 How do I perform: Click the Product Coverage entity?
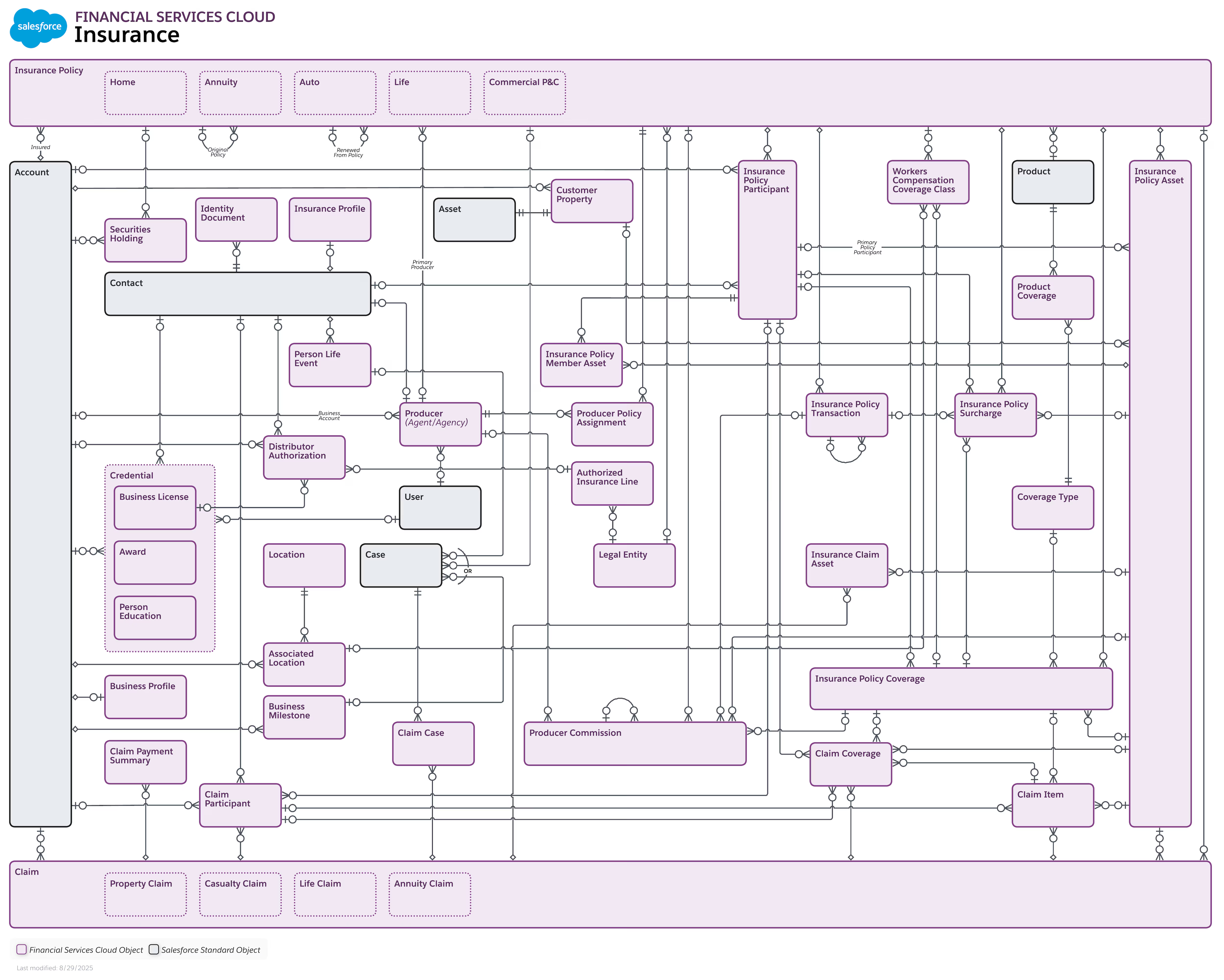click(x=1053, y=297)
